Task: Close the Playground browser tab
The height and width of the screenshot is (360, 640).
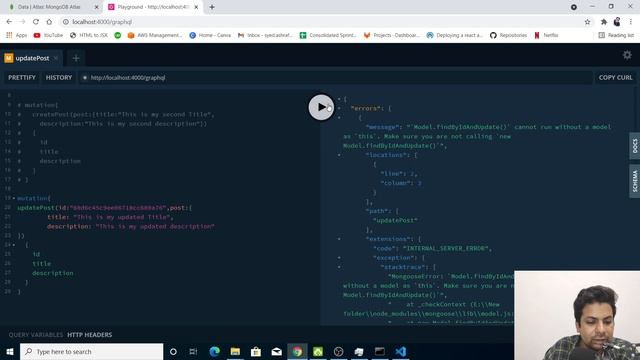Action: [196, 7]
